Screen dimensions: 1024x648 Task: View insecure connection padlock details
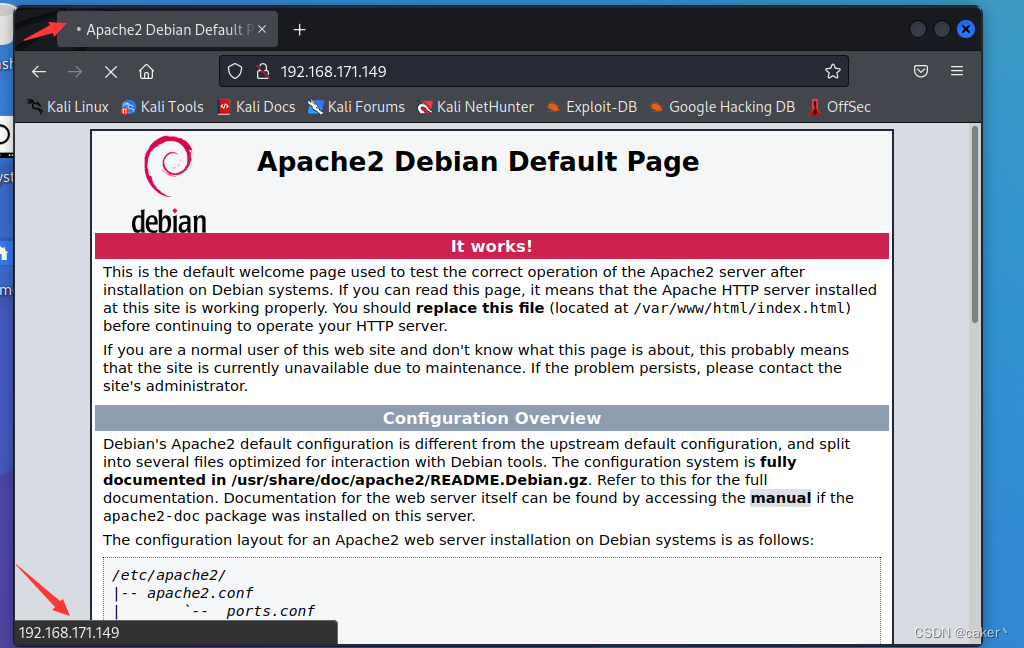(263, 71)
